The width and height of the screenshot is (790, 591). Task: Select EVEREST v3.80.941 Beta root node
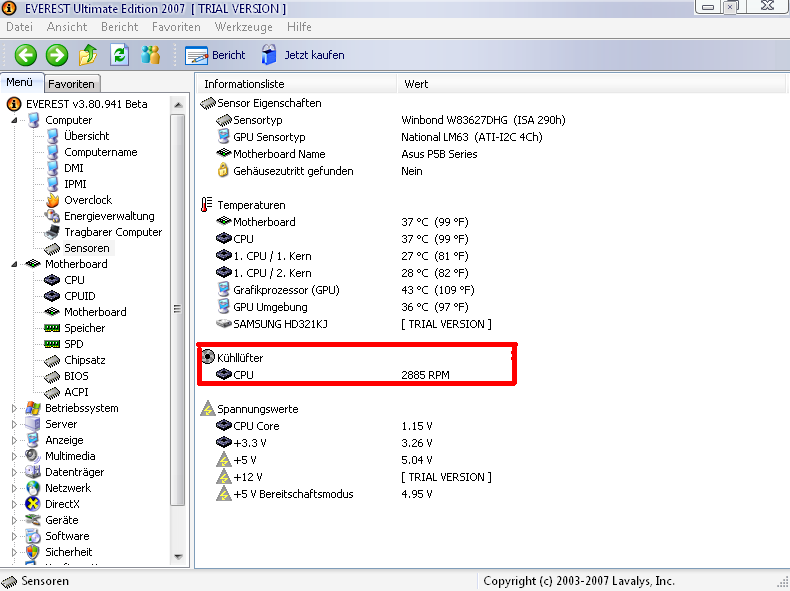coord(87,104)
